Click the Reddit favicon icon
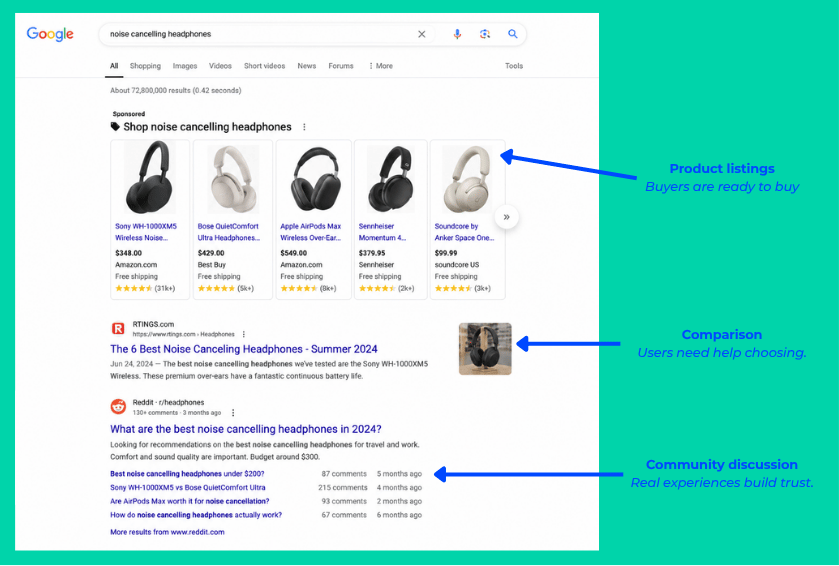The image size is (839, 566). (118, 407)
